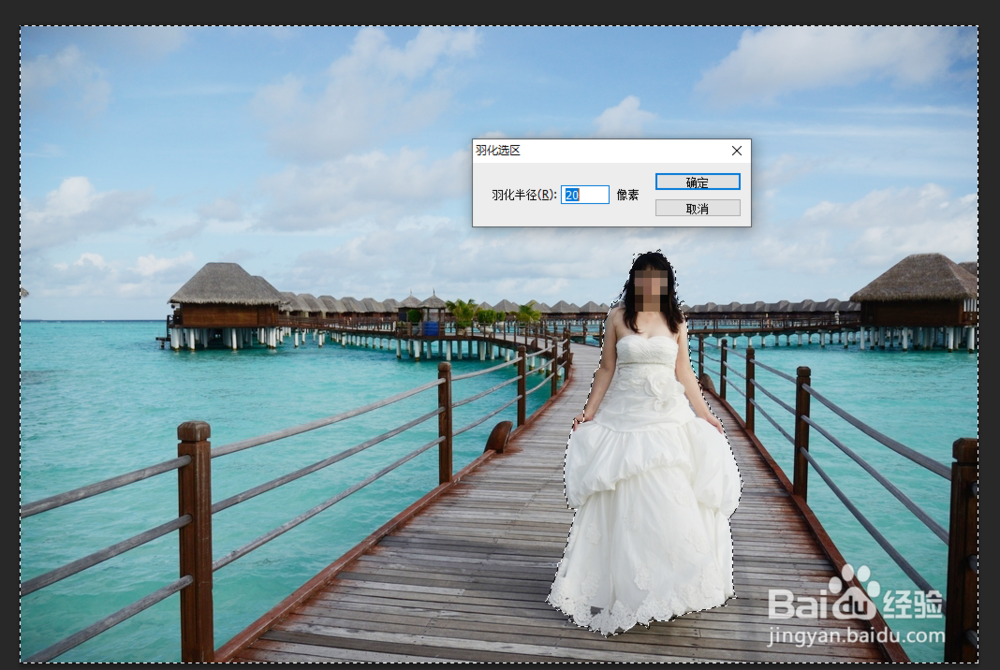The image size is (1000, 670).
Task: Click the 像素 unit label
Action: pos(628,194)
